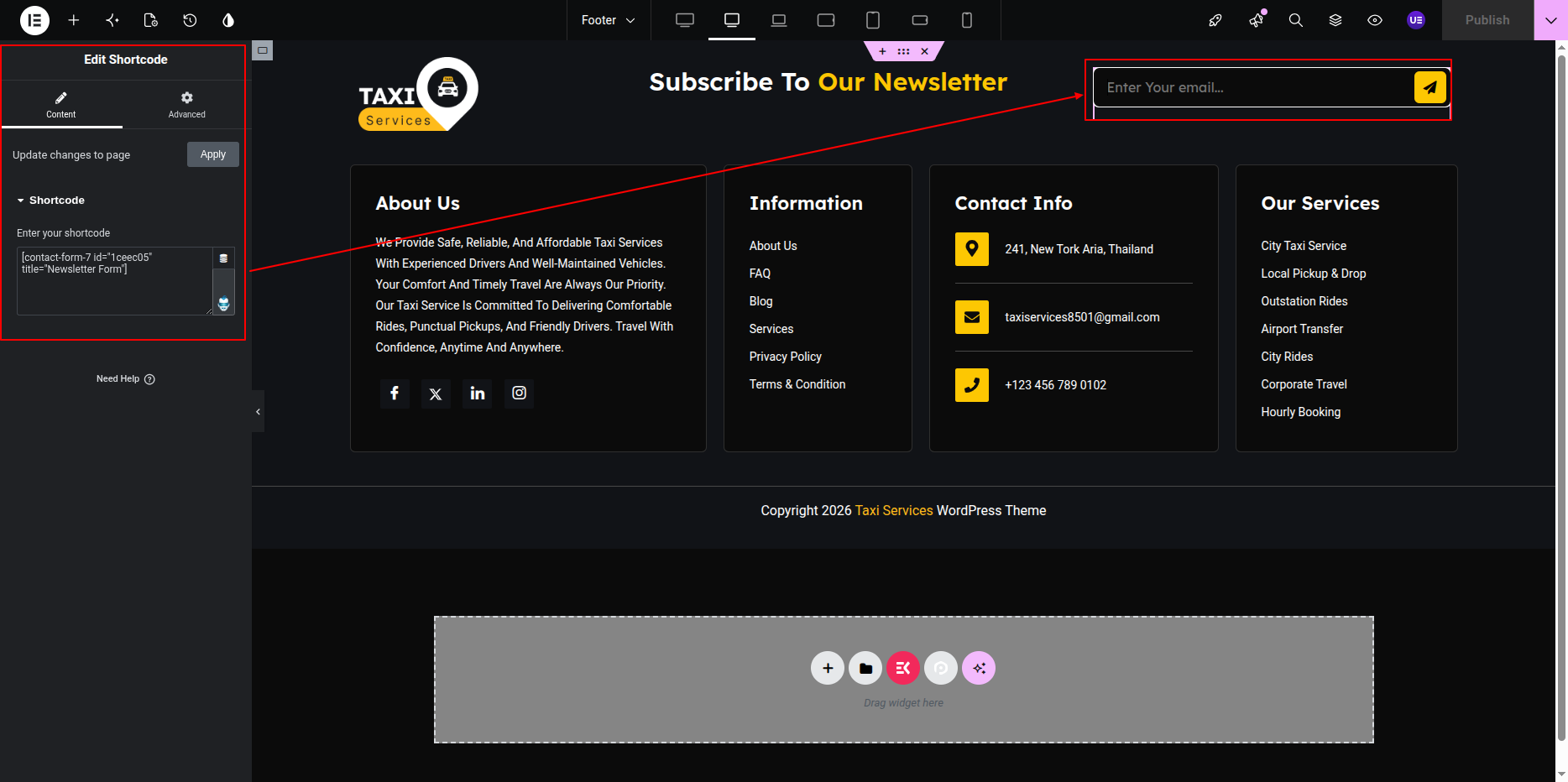The height and width of the screenshot is (782, 1568).
Task: Open dynamic tags icon beside shortcode
Action: (x=223, y=258)
